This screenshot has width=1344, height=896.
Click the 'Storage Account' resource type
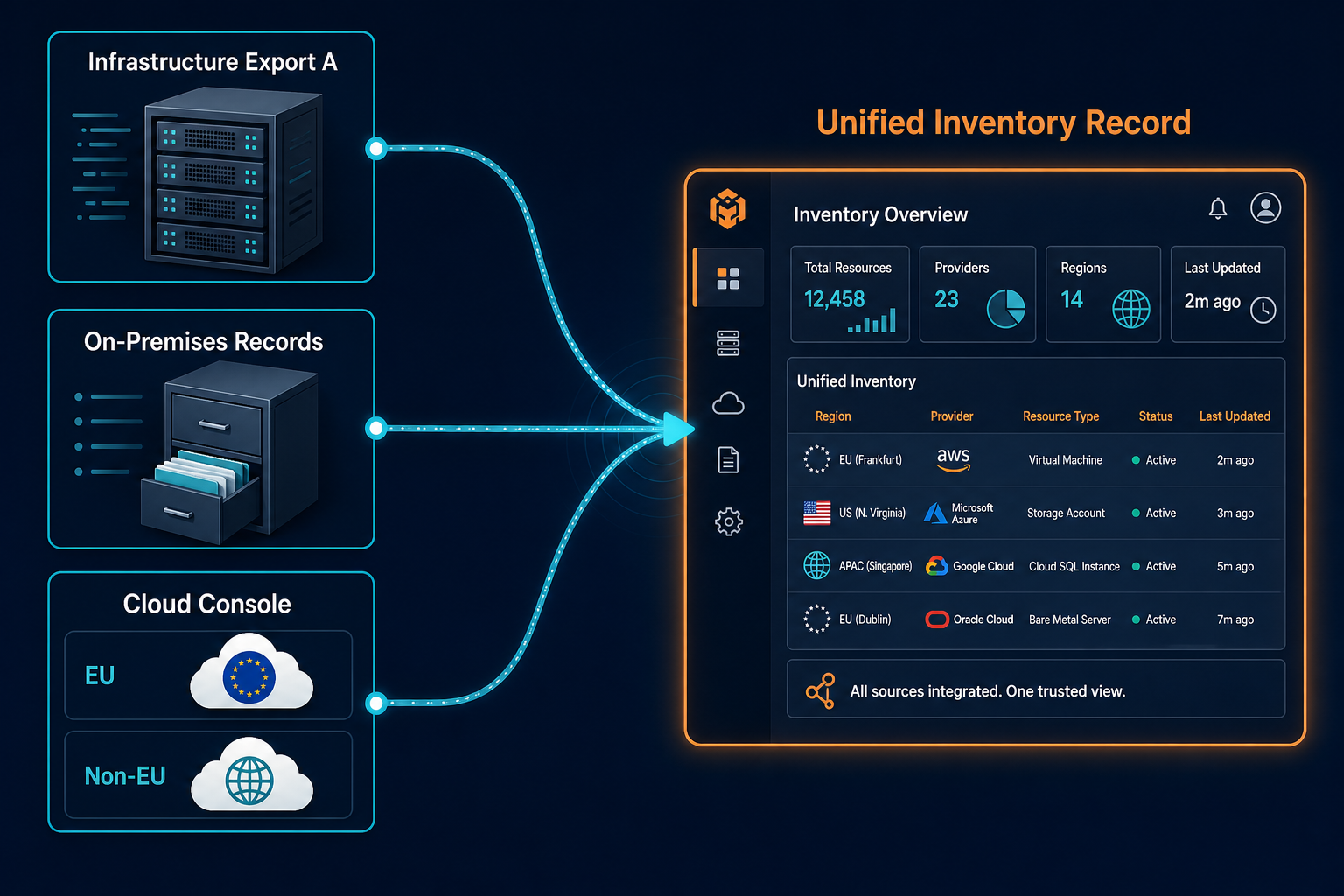1066,514
